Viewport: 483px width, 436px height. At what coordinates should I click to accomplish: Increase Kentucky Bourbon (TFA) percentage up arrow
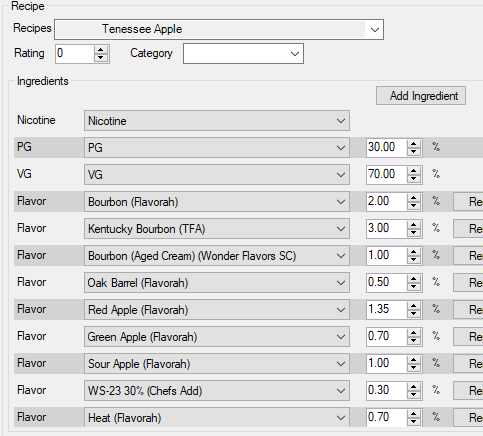click(414, 225)
